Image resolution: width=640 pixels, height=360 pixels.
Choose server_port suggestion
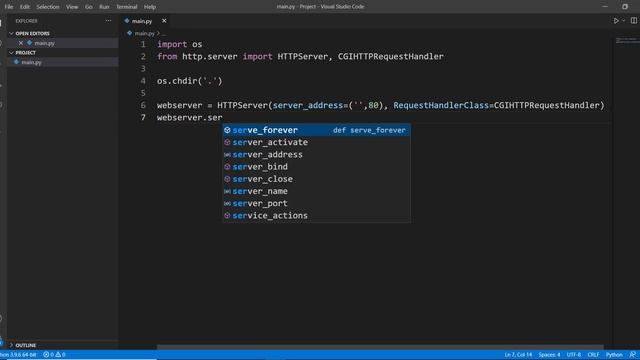pyautogui.click(x=316, y=203)
